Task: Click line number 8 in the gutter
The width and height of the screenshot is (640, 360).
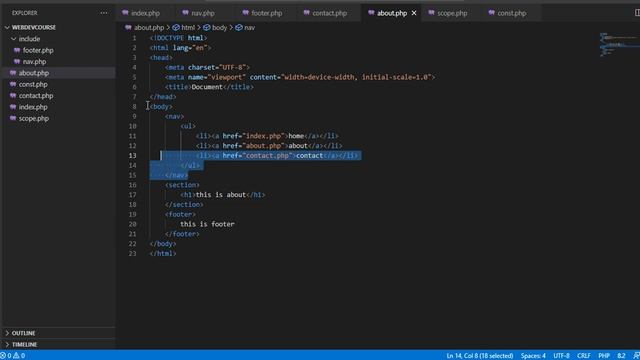Action: (x=134, y=107)
